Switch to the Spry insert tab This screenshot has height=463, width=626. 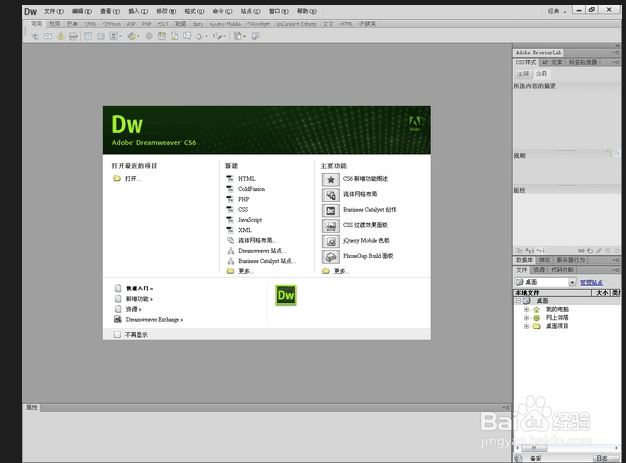pos(198,24)
